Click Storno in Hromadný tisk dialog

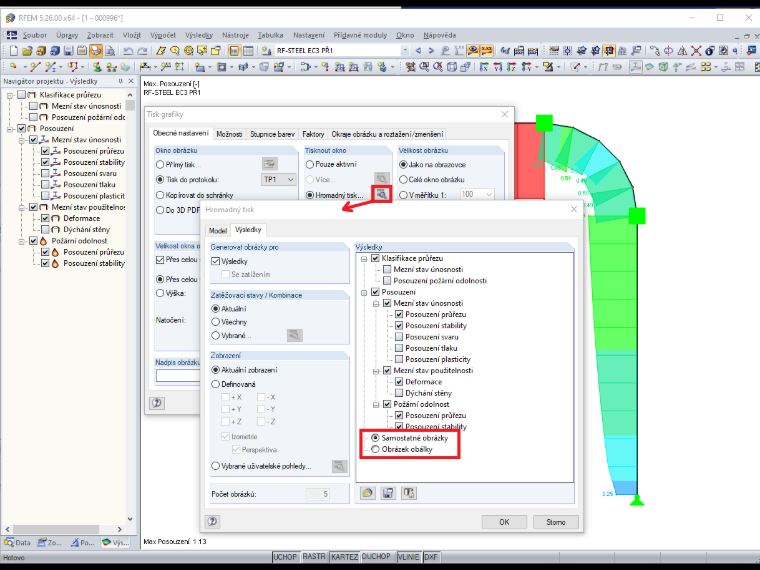pyautogui.click(x=555, y=522)
